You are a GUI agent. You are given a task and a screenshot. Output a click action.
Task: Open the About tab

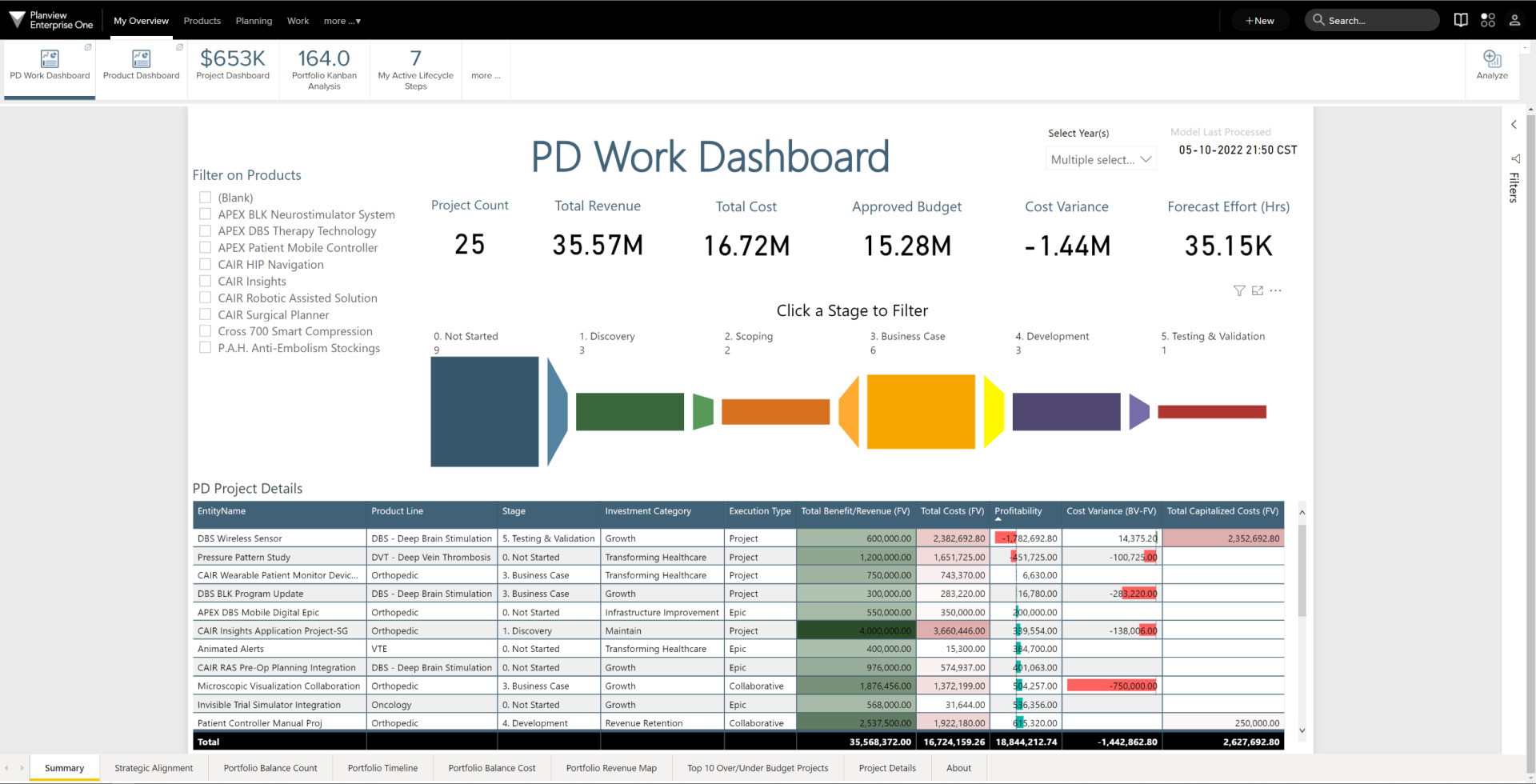[x=958, y=768]
